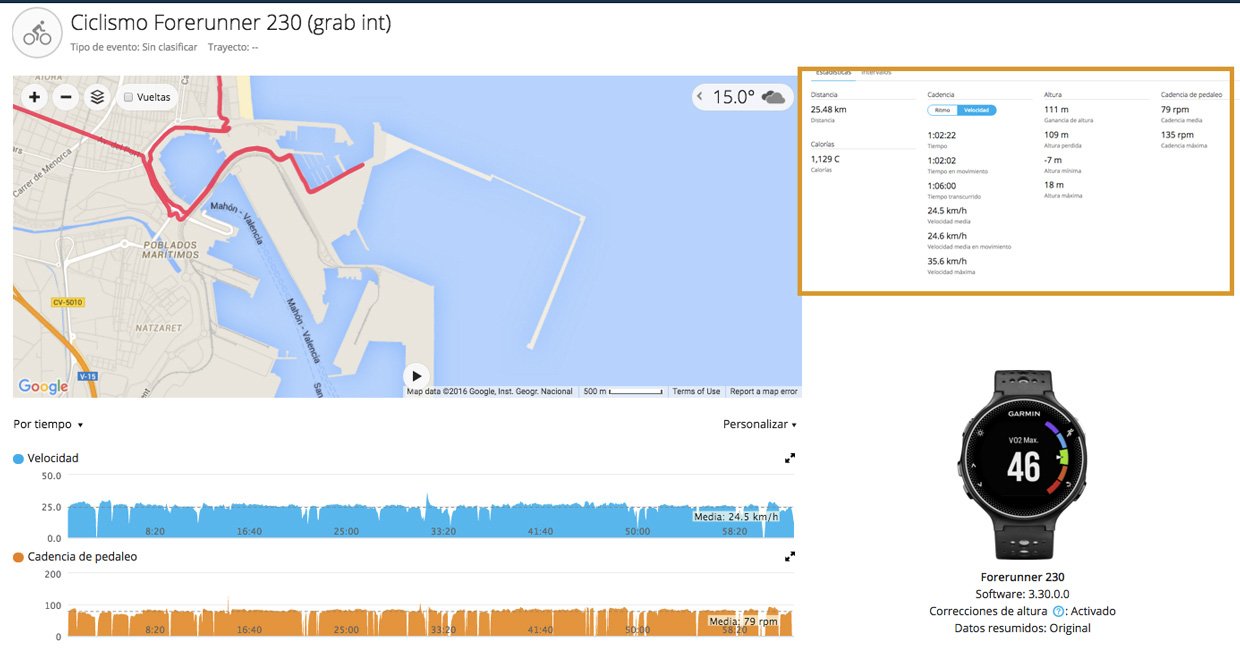
Task: Zoom out on the map
Action: 66,97
